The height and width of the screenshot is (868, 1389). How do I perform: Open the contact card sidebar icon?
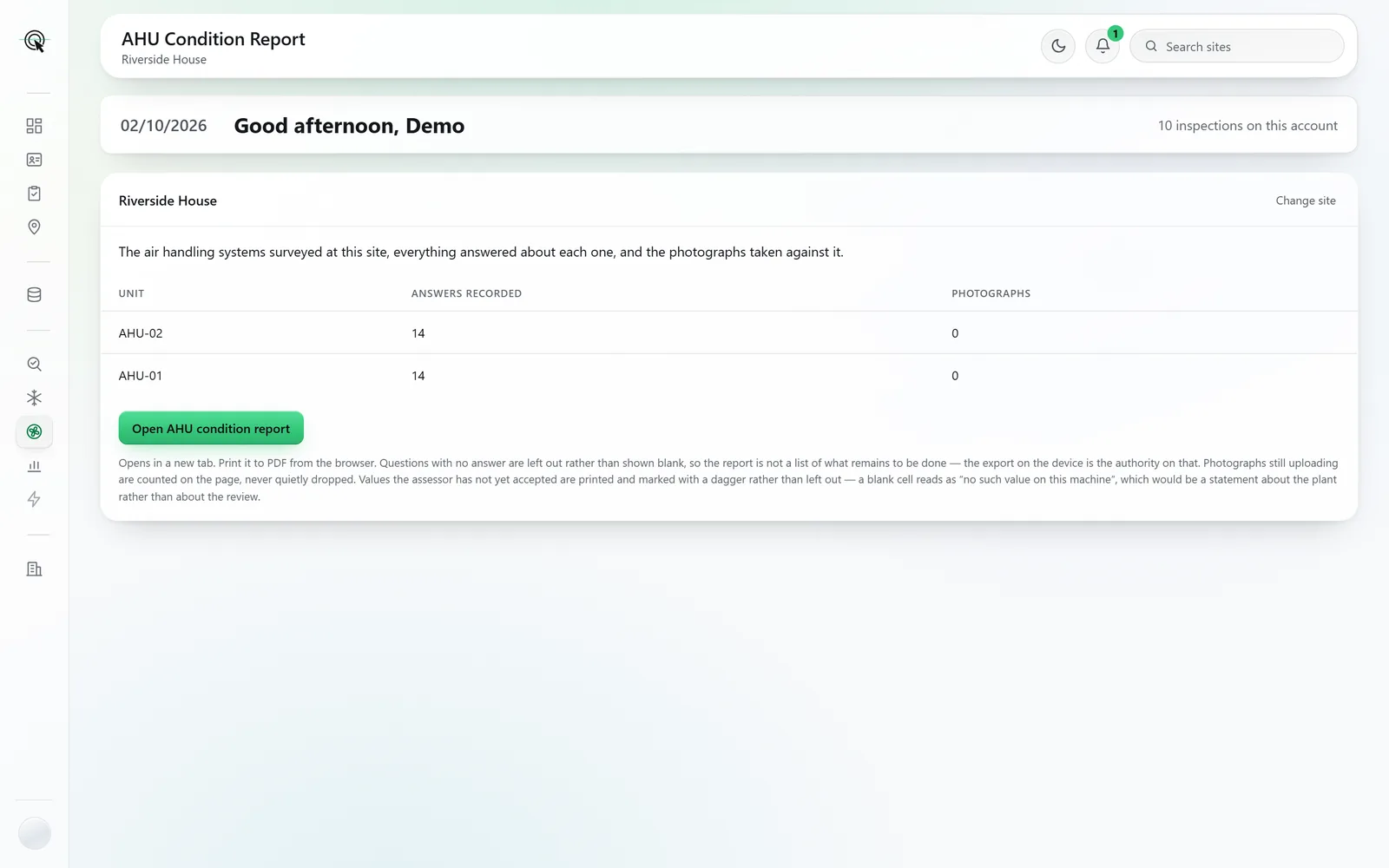(x=34, y=160)
